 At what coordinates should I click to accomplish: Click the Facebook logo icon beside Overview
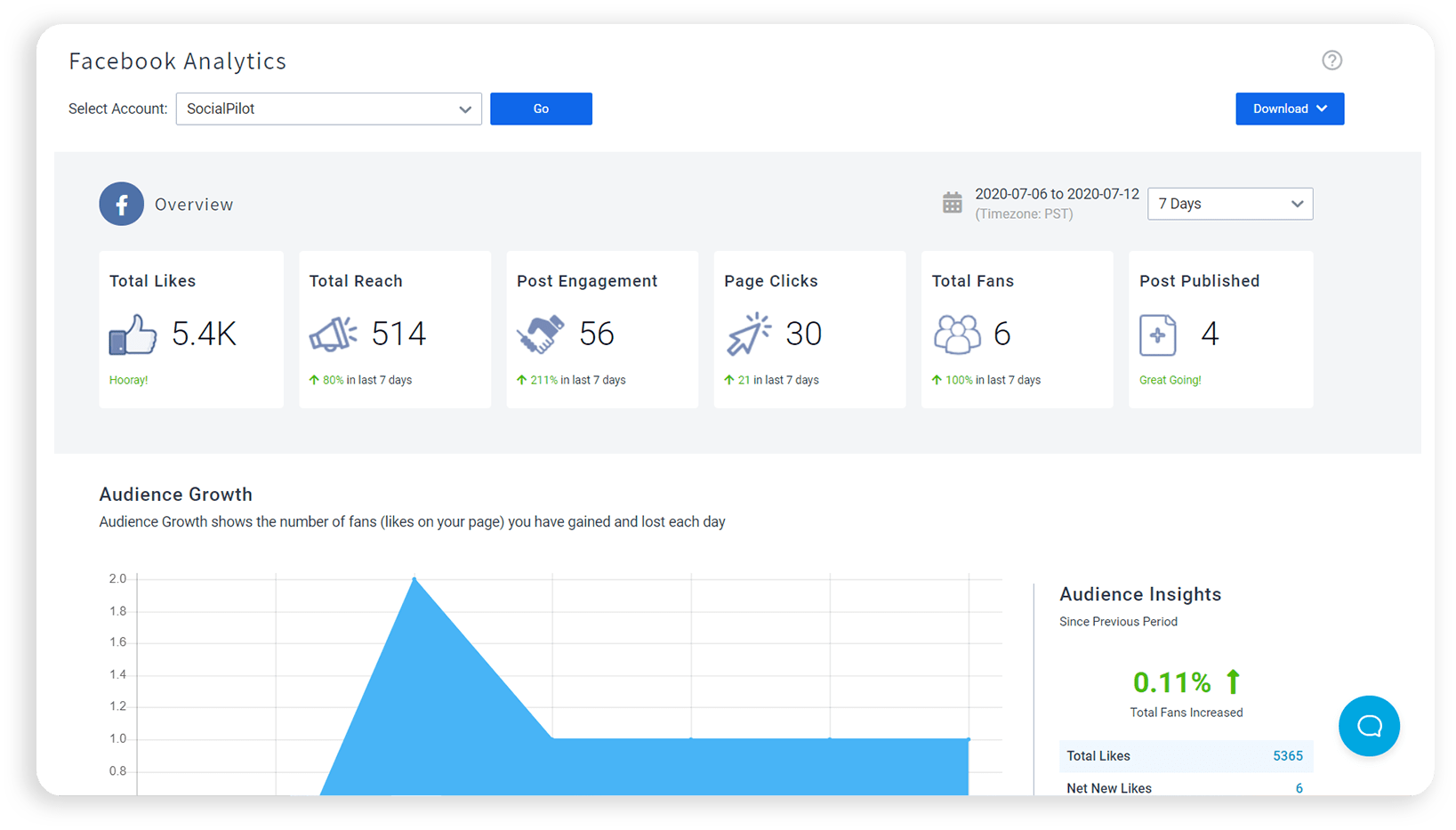pyautogui.click(x=121, y=204)
